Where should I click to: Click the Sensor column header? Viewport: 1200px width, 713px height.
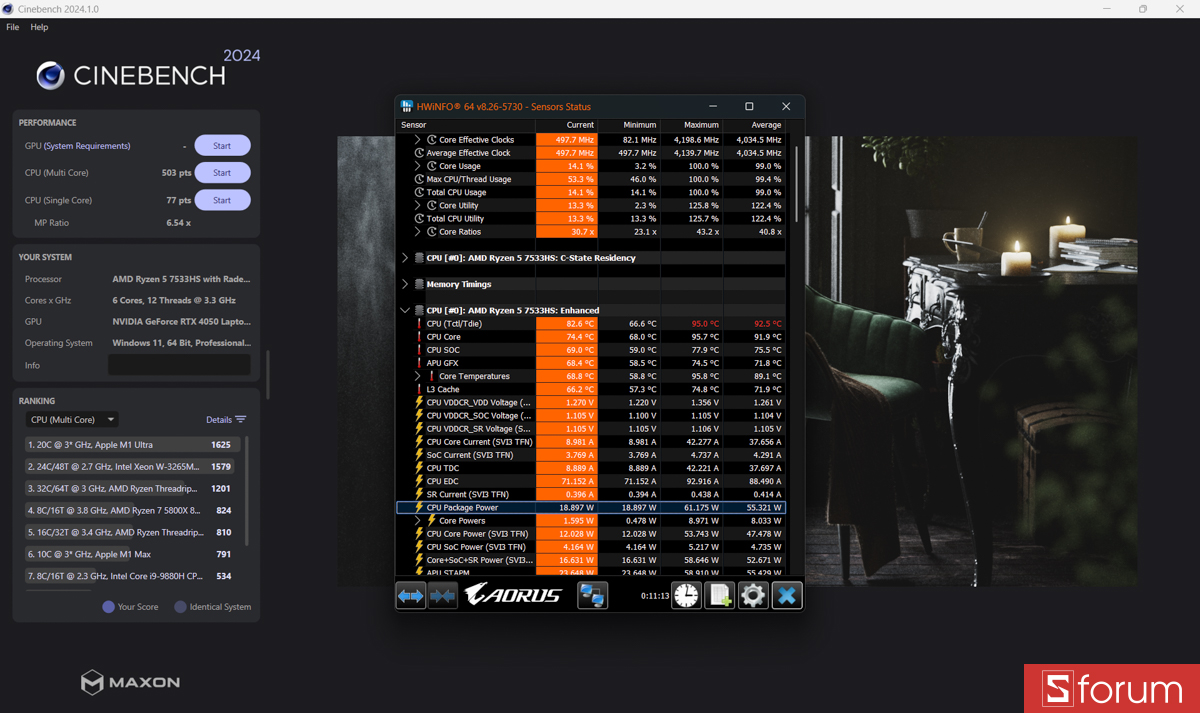click(466, 125)
